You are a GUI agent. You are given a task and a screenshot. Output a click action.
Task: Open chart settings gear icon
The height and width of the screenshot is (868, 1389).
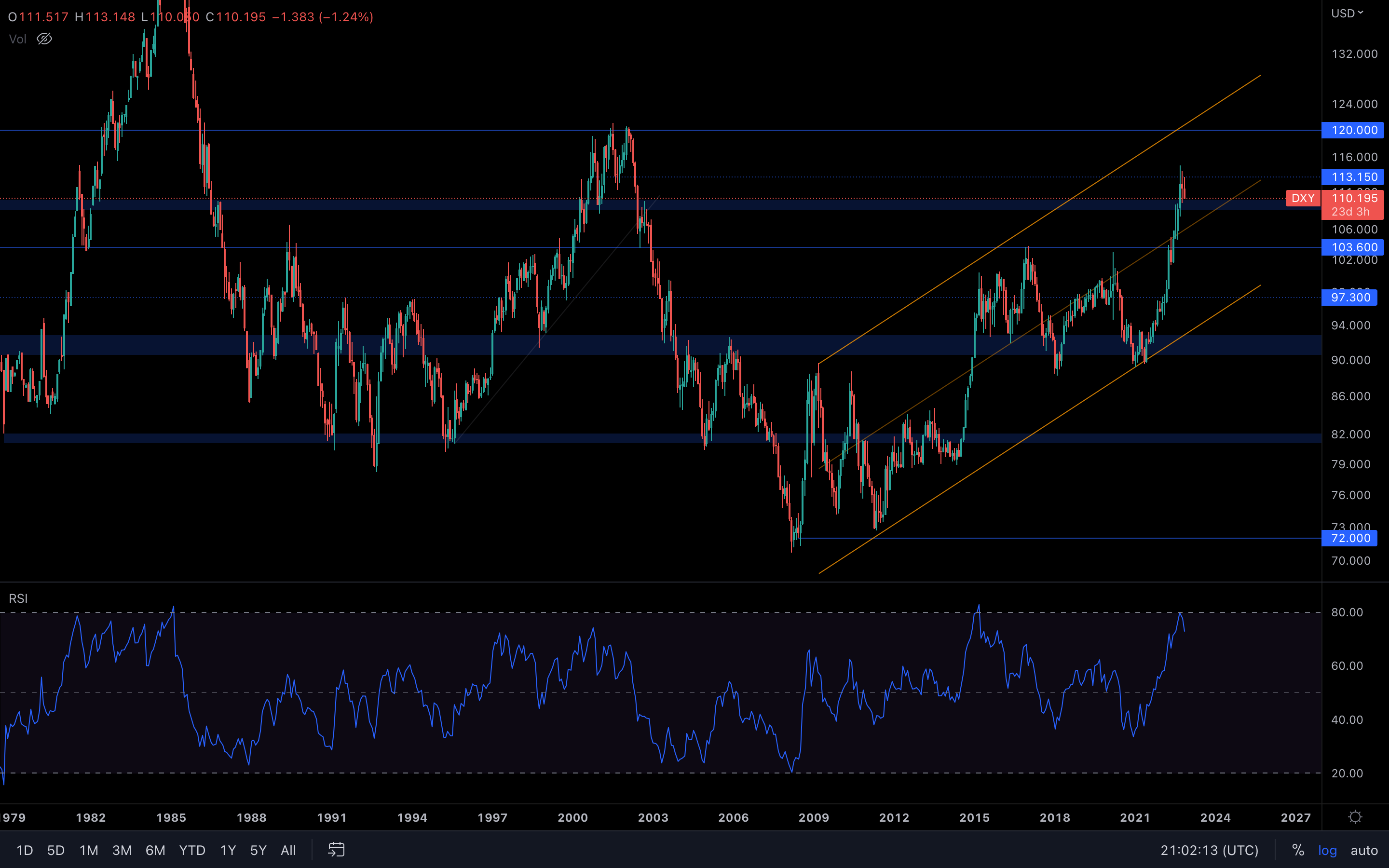tap(1355, 817)
